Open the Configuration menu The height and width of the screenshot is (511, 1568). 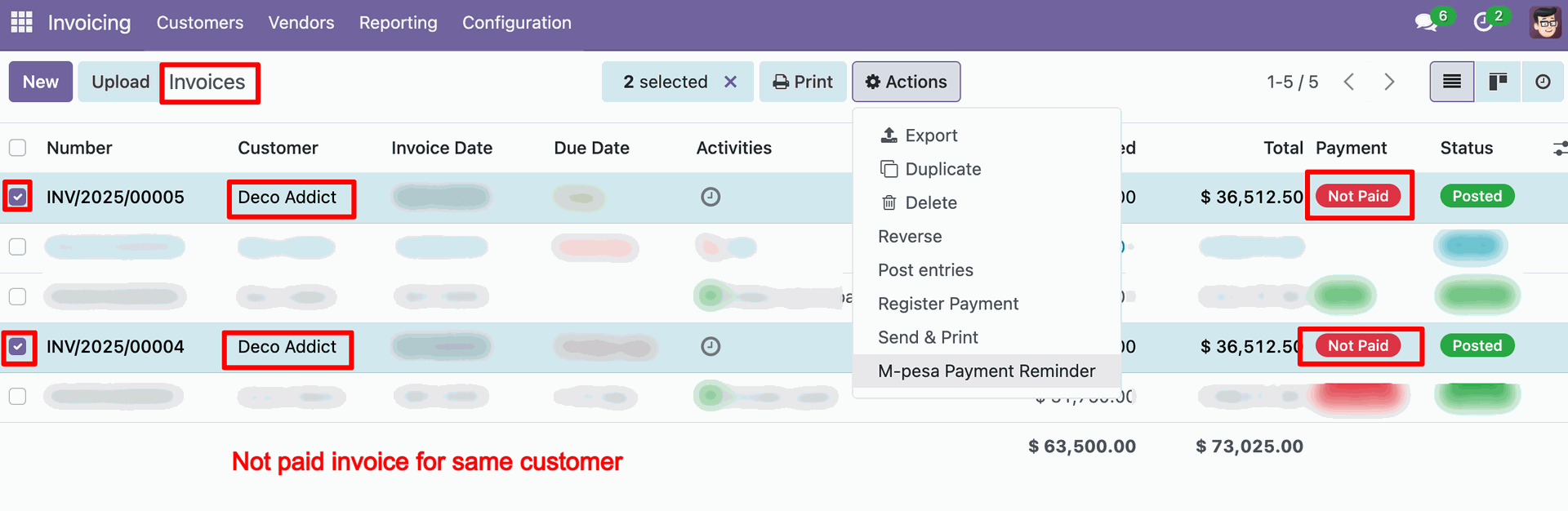click(516, 23)
